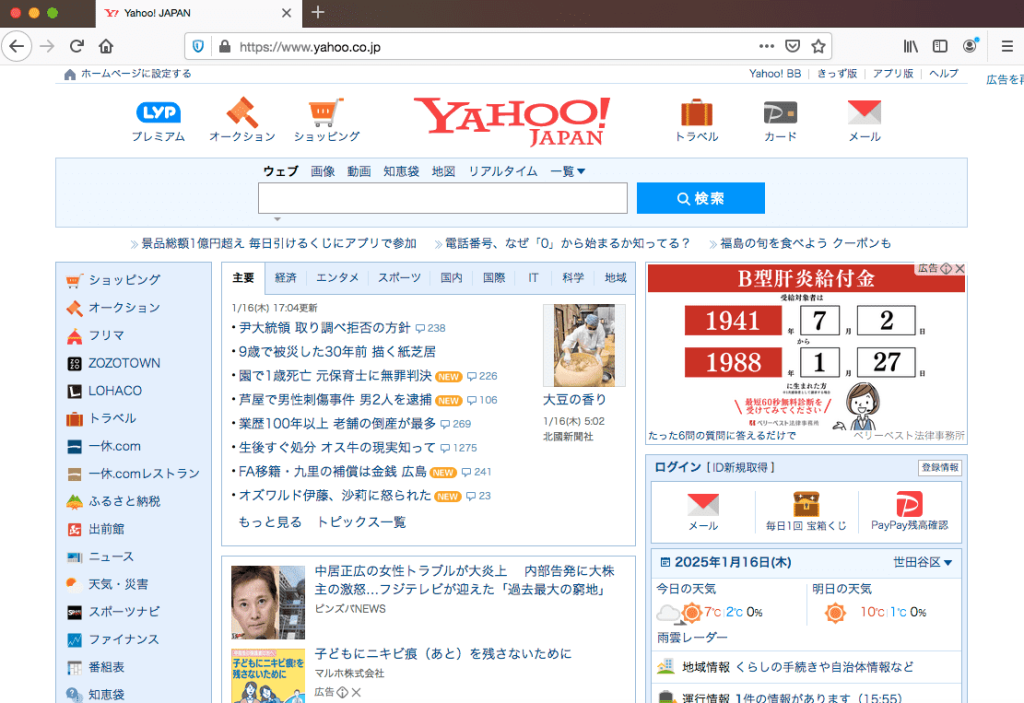Open スポーツナビ in the sidebar
The height and width of the screenshot is (703, 1024).
pyautogui.click(x=123, y=612)
